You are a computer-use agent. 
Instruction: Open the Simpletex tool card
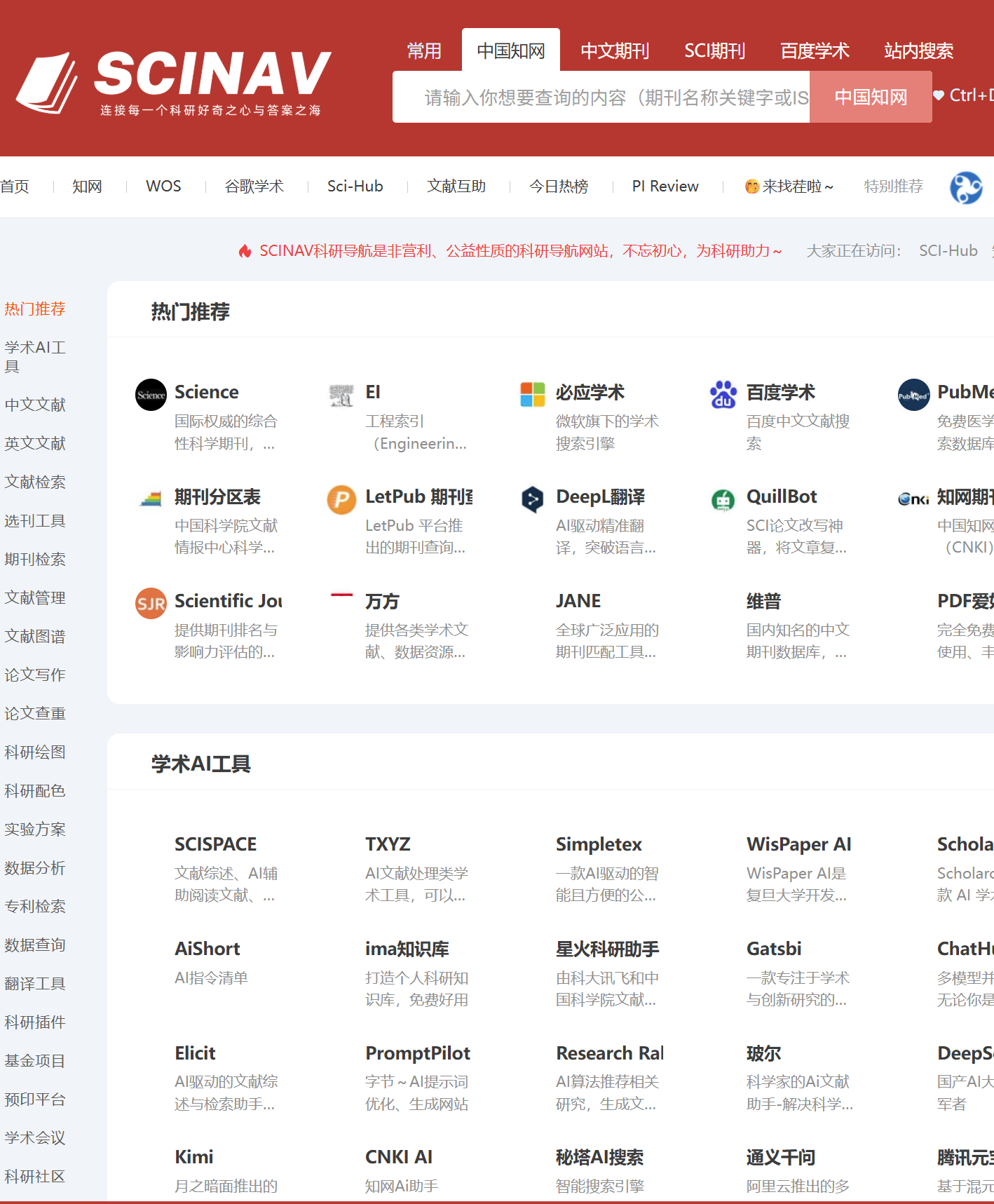click(590, 869)
